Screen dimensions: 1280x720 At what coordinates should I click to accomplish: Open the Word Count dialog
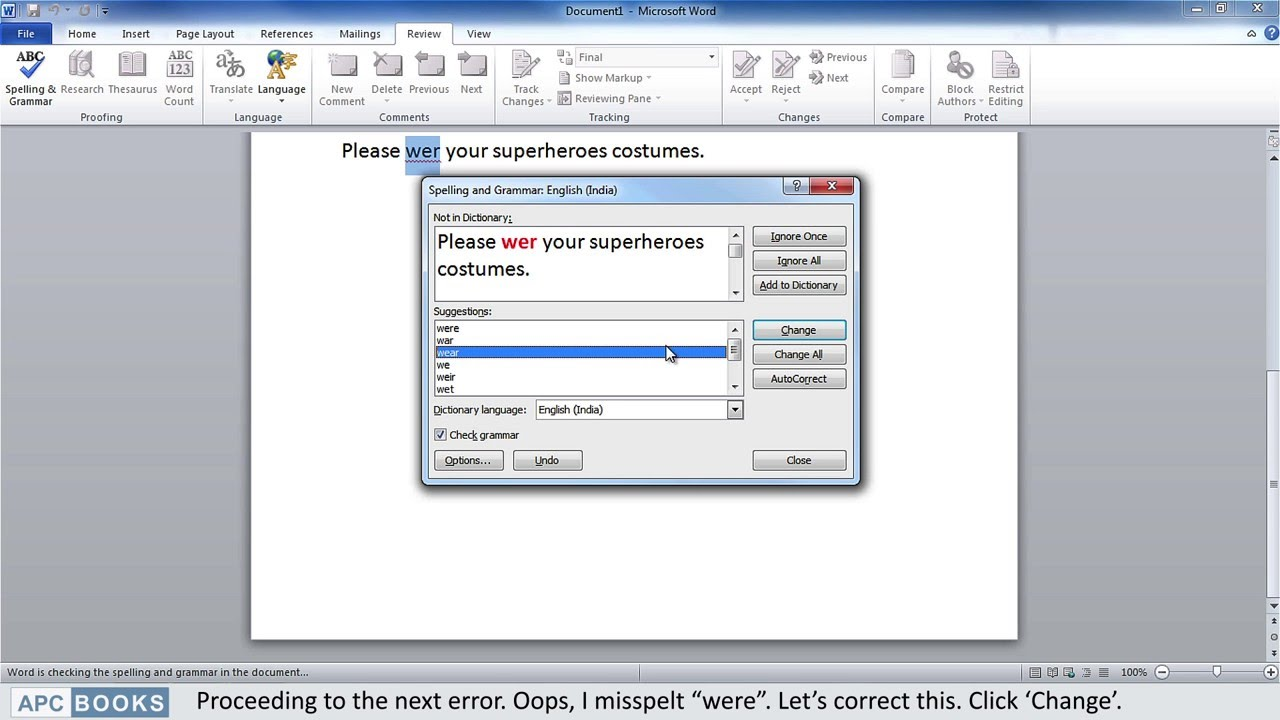(x=179, y=75)
